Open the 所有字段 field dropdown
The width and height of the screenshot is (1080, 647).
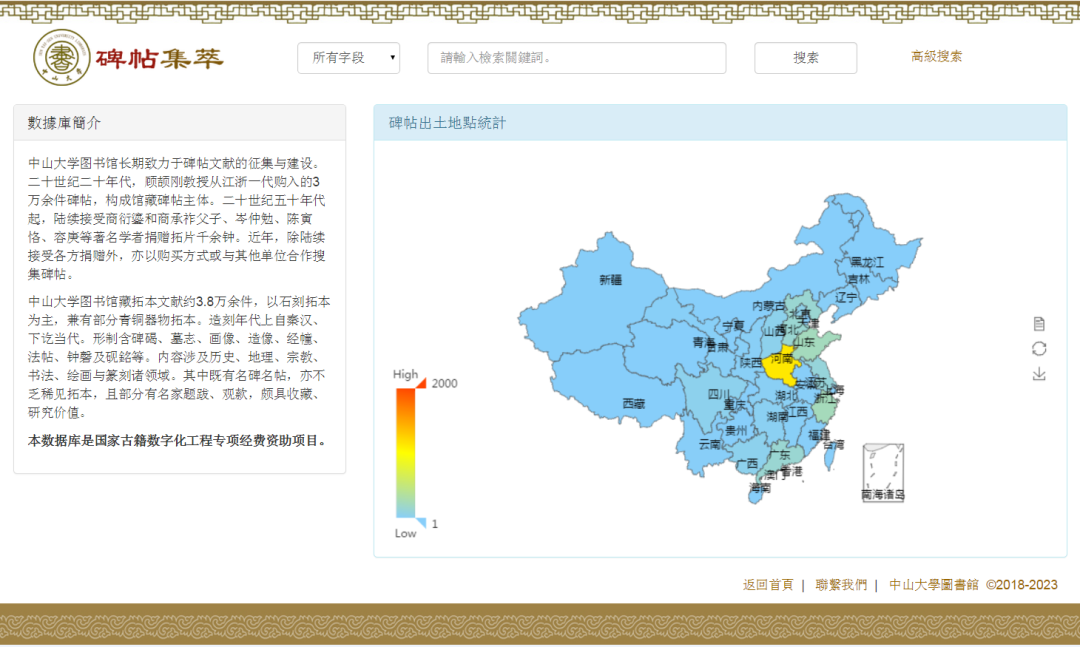[349, 58]
